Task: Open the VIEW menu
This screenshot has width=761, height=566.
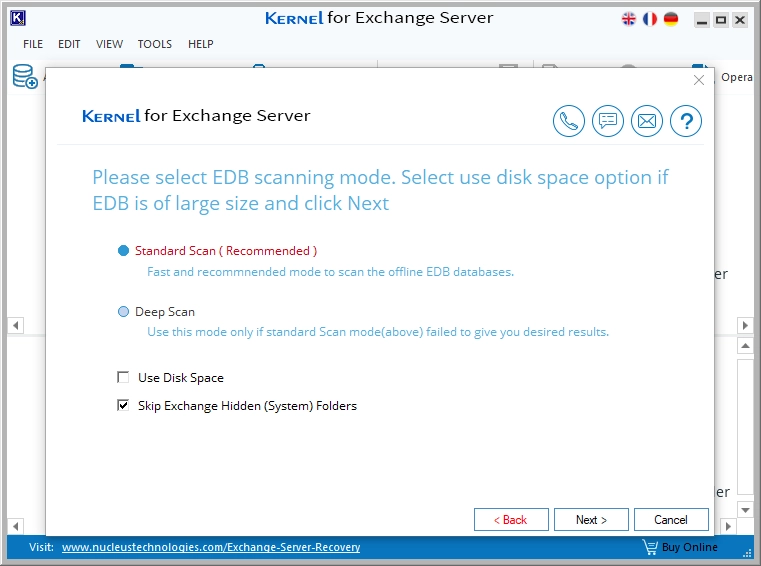Action: point(109,44)
